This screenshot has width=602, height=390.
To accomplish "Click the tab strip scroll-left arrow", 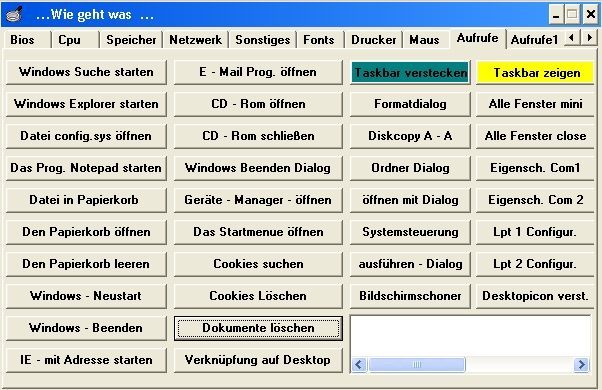I will [x=572, y=38].
